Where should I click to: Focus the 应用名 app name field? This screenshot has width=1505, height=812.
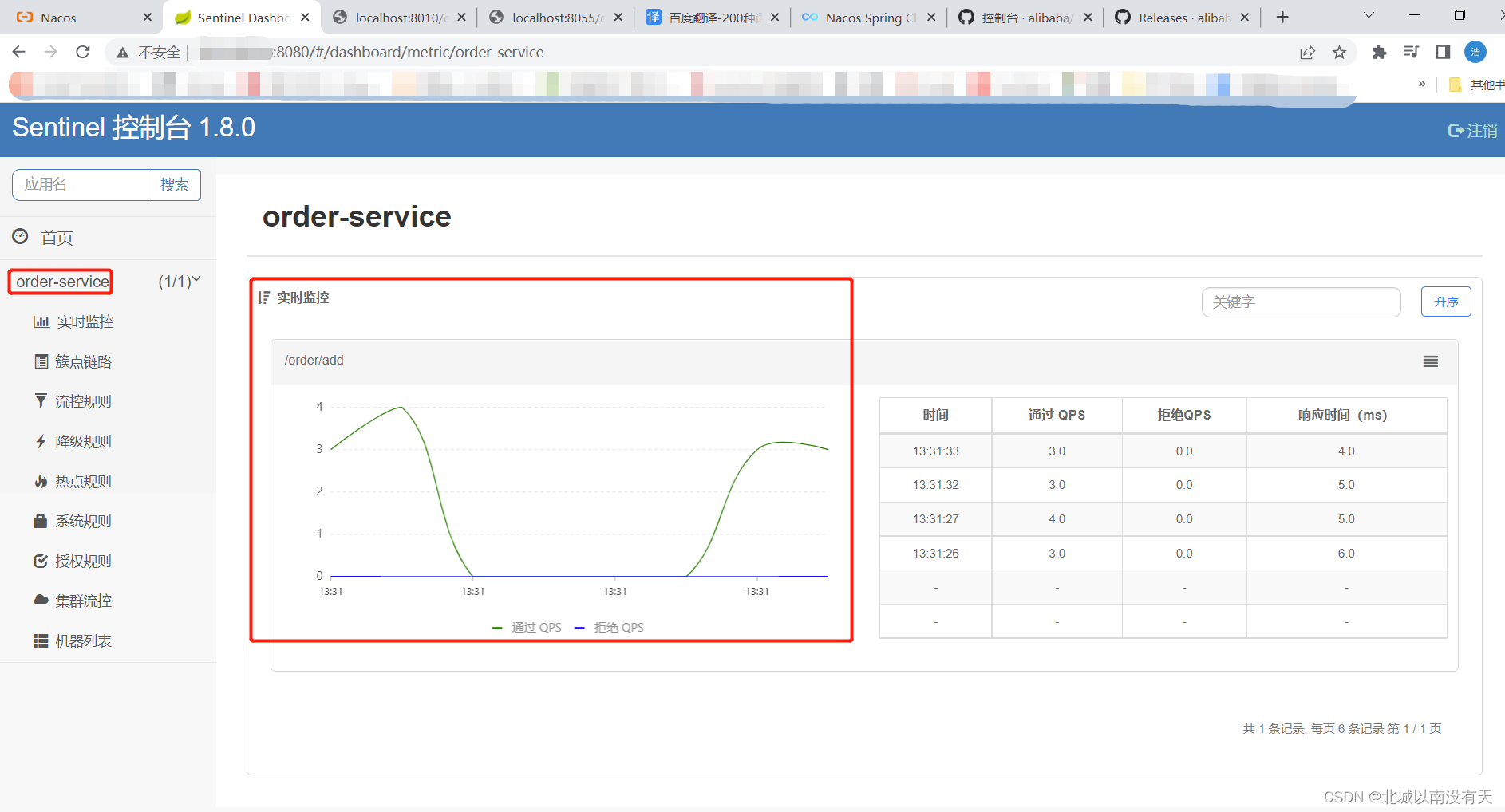coord(80,185)
